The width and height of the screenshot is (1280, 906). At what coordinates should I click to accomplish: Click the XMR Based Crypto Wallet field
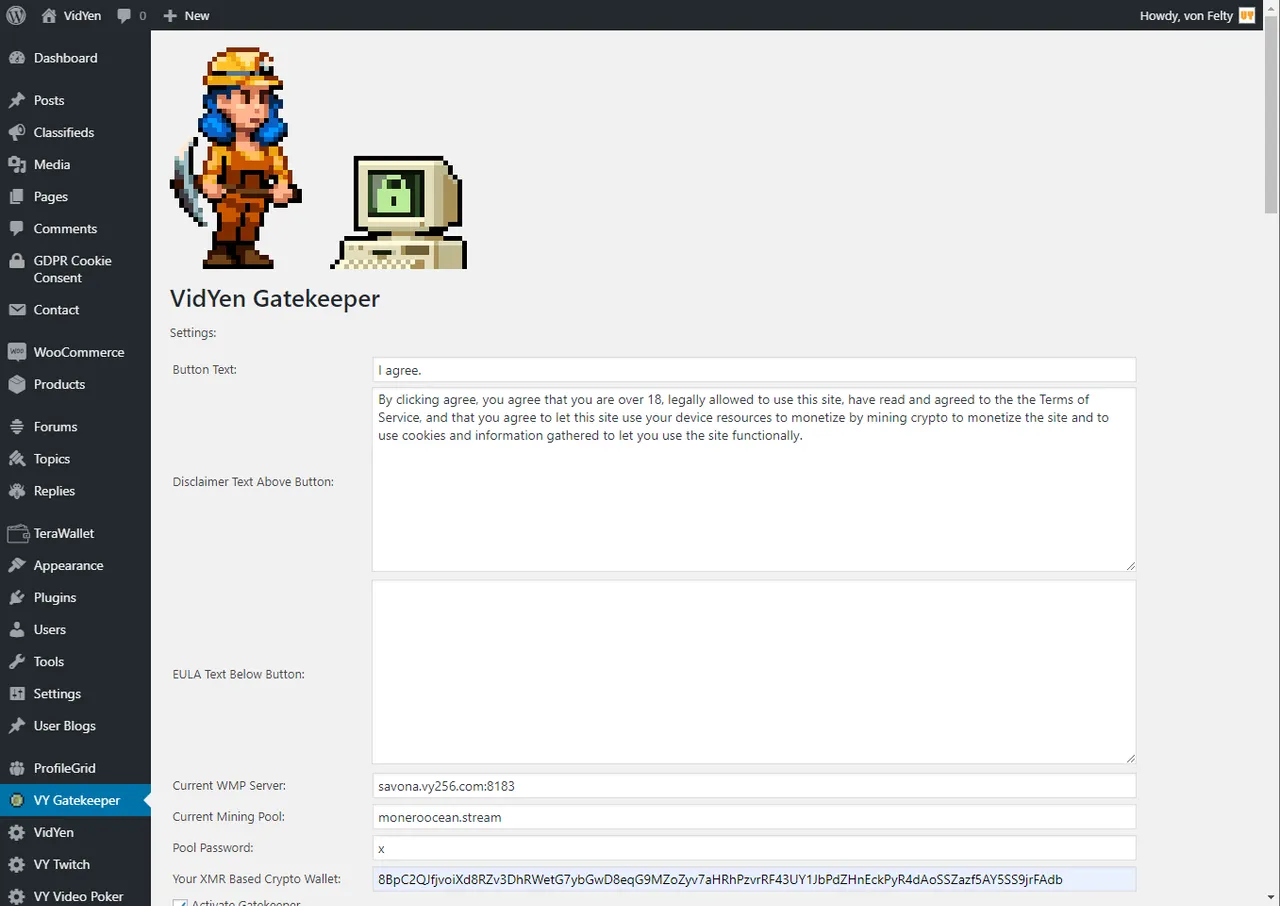[754, 879]
